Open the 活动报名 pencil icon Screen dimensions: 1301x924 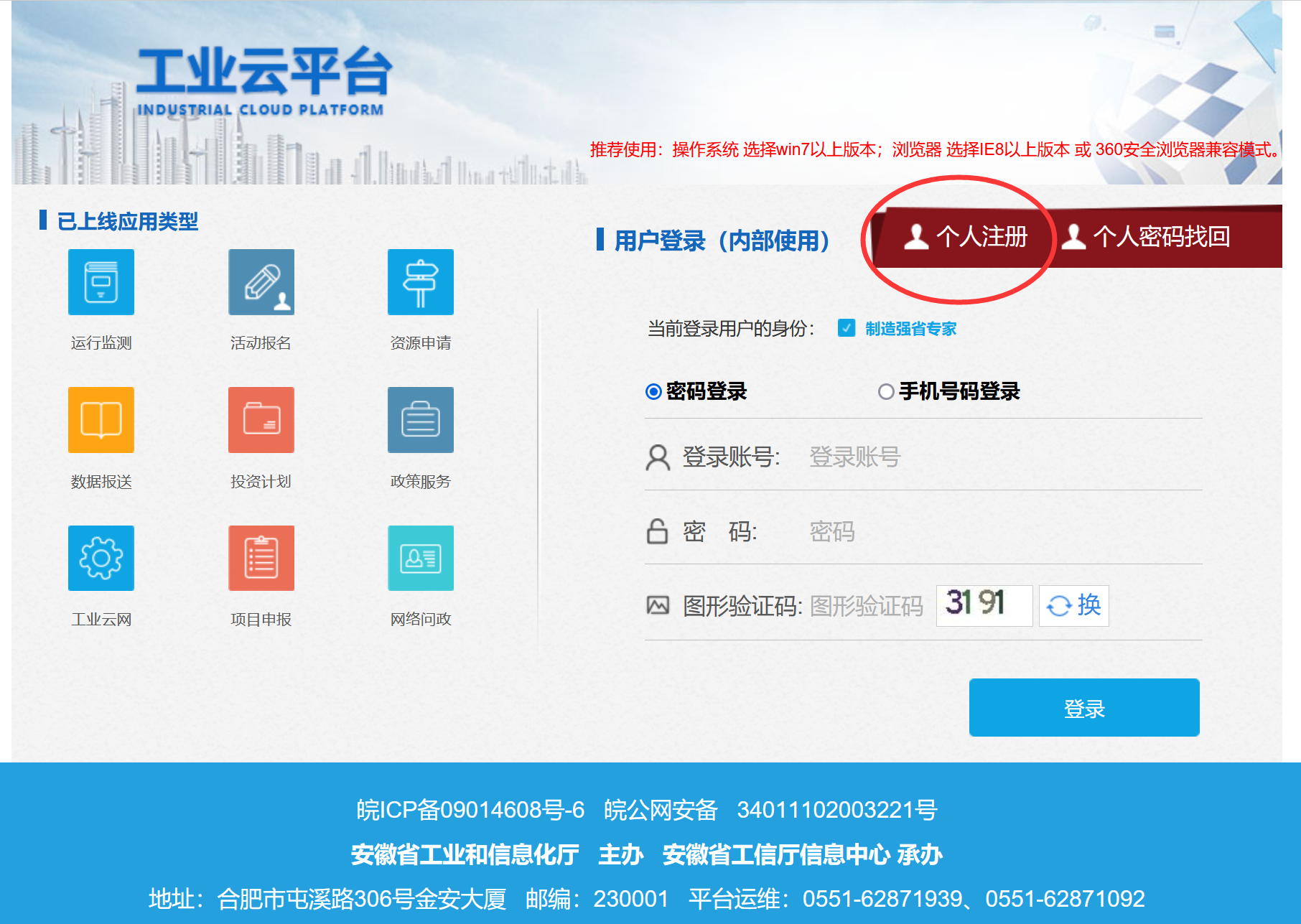[261, 282]
